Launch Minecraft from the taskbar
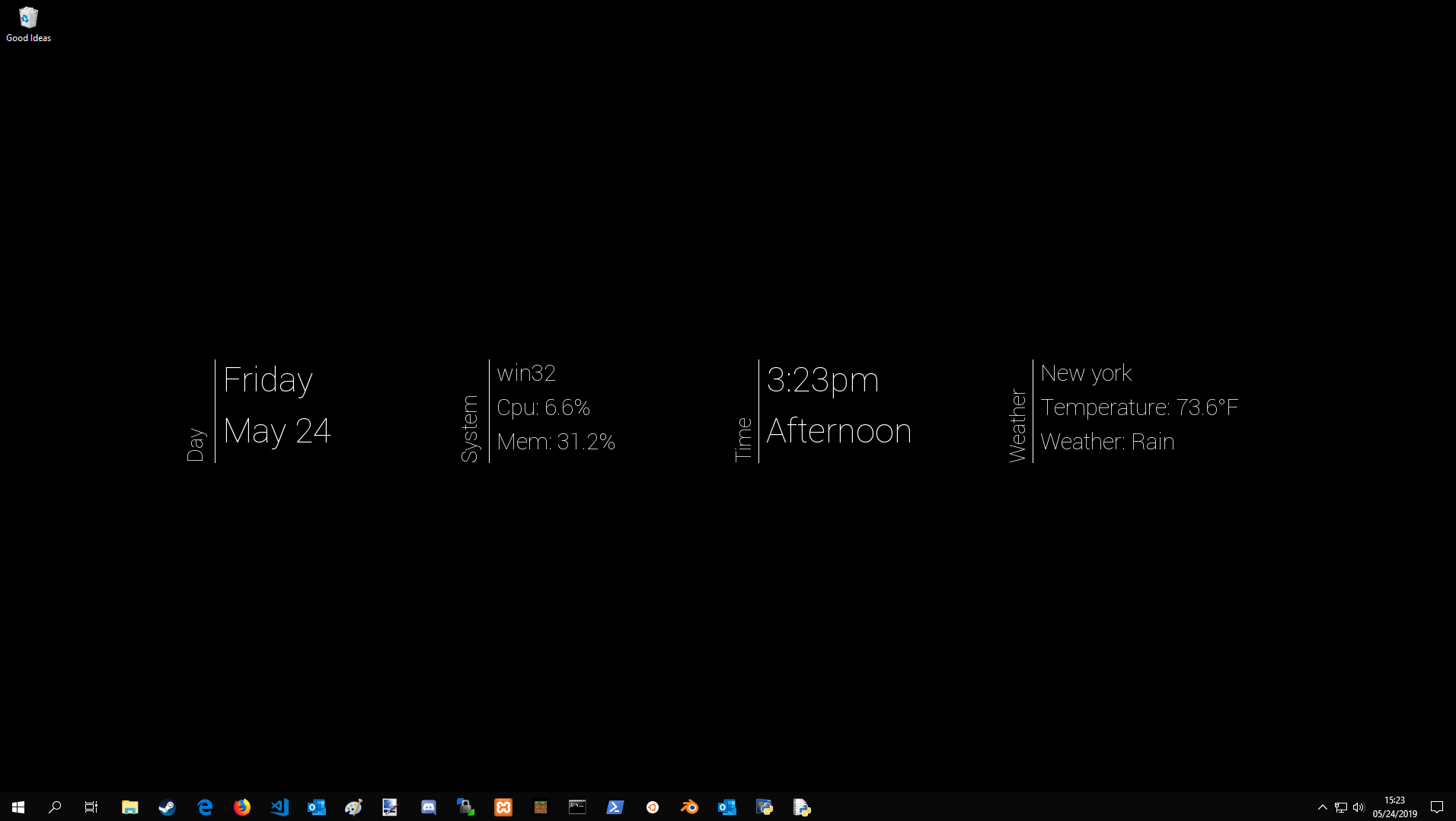The width and height of the screenshot is (1456, 821). [541, 807]
